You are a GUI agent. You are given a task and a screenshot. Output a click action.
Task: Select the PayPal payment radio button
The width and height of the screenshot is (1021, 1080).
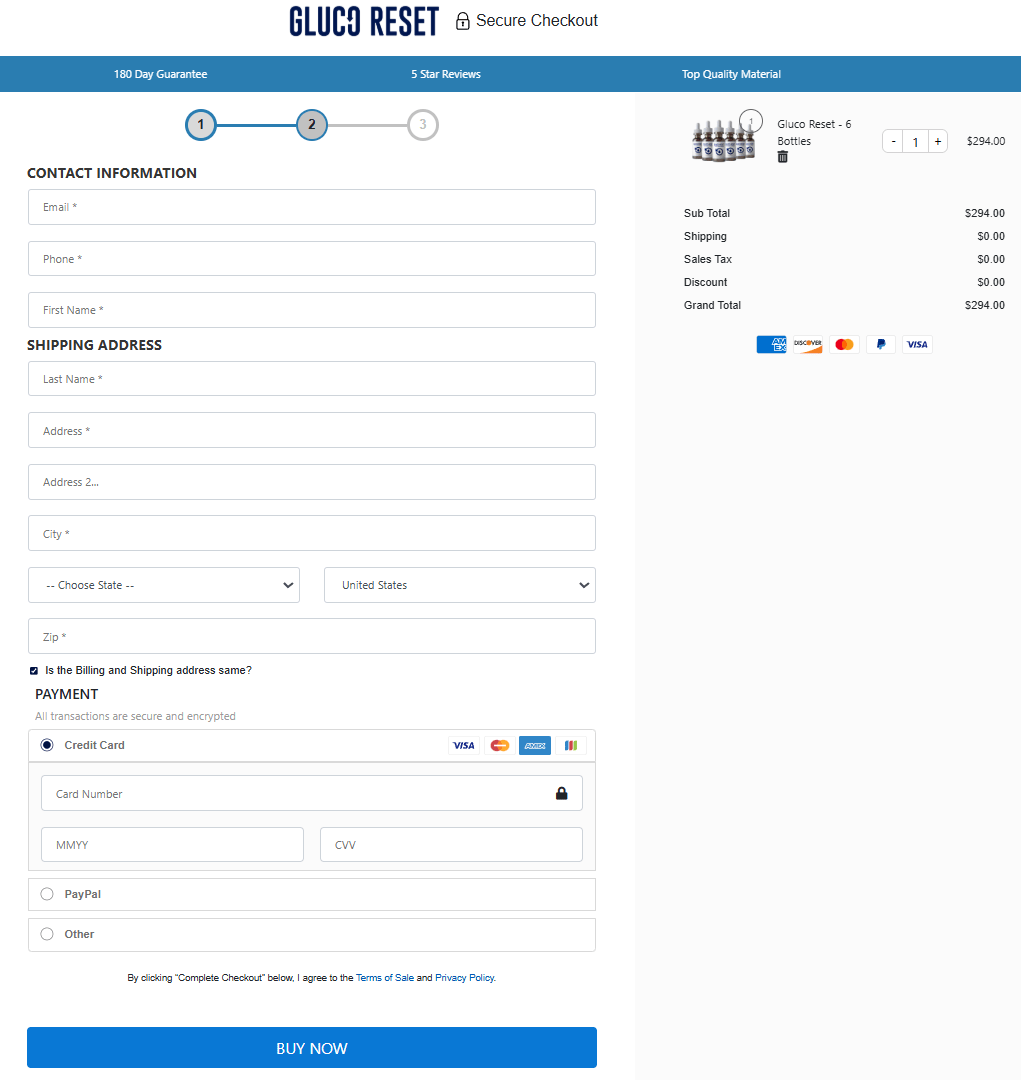47,894
